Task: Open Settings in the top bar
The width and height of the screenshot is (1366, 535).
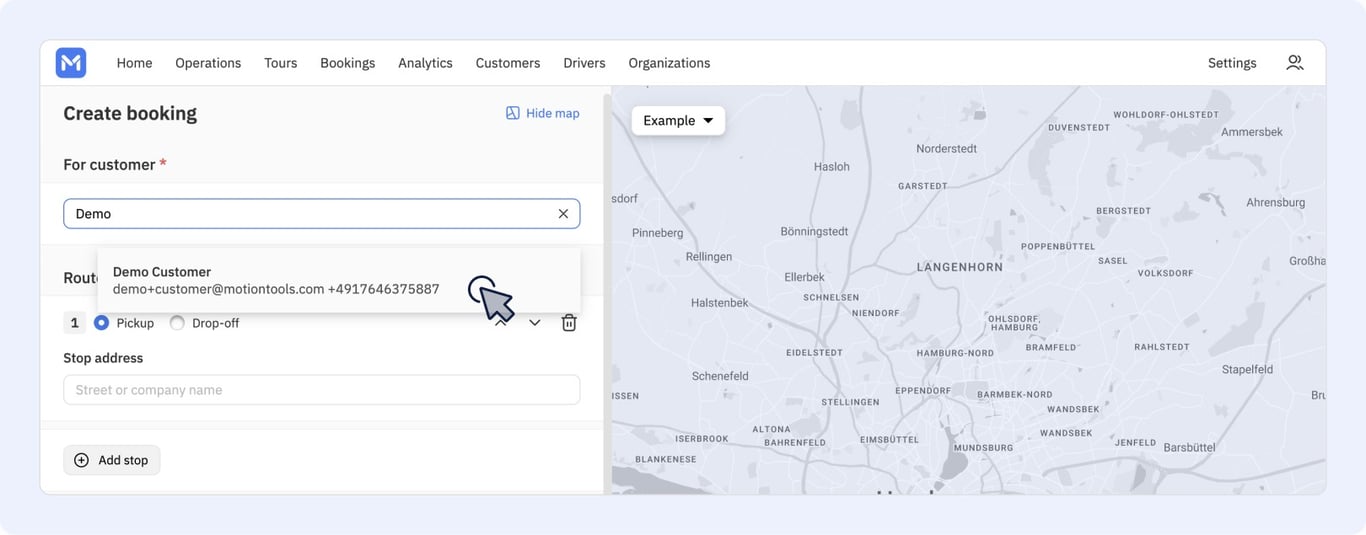Action: (x=1232, y=63)
